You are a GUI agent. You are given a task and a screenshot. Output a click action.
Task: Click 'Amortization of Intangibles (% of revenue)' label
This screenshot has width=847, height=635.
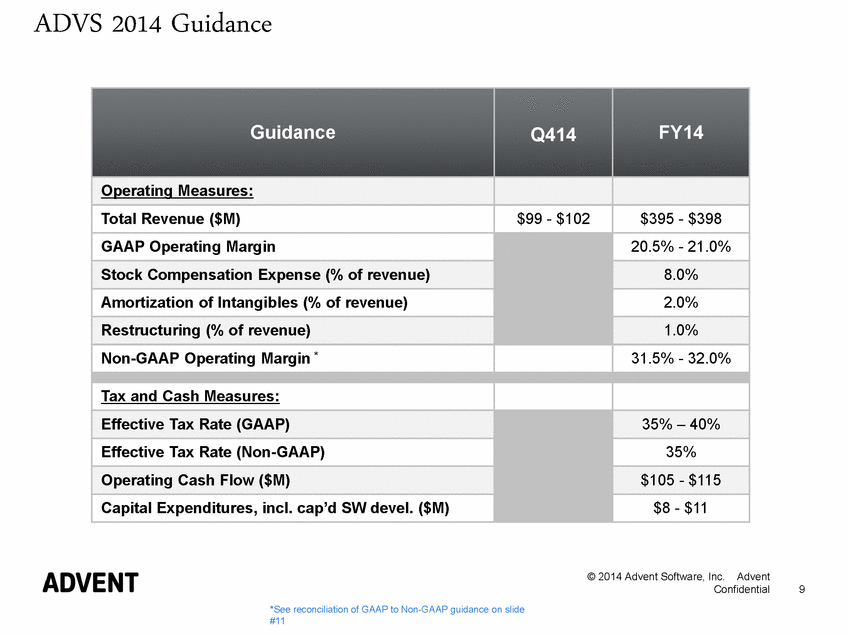pyautogui.click(x=254, y=302)
